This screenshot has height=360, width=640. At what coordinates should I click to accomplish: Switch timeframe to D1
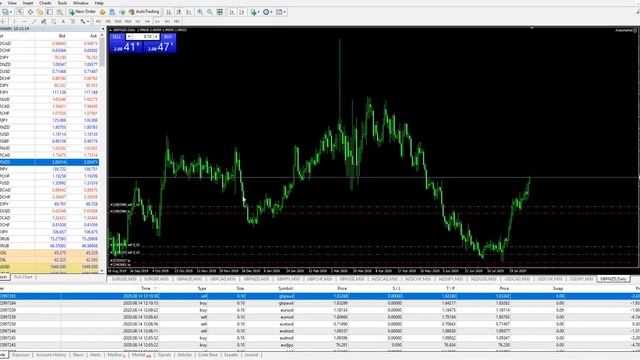157,21
